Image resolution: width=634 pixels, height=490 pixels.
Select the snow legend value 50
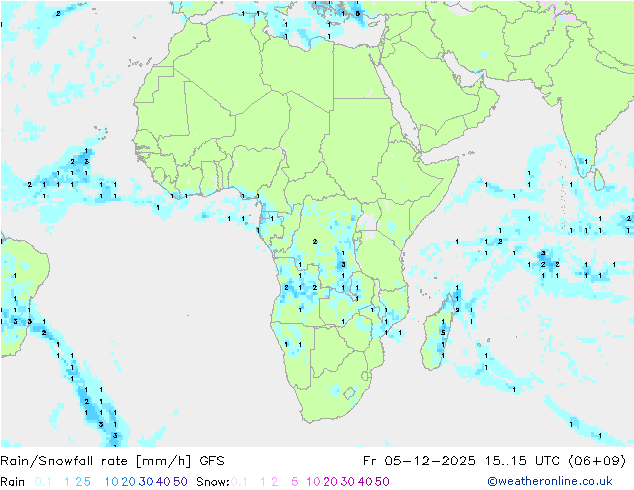382,482
